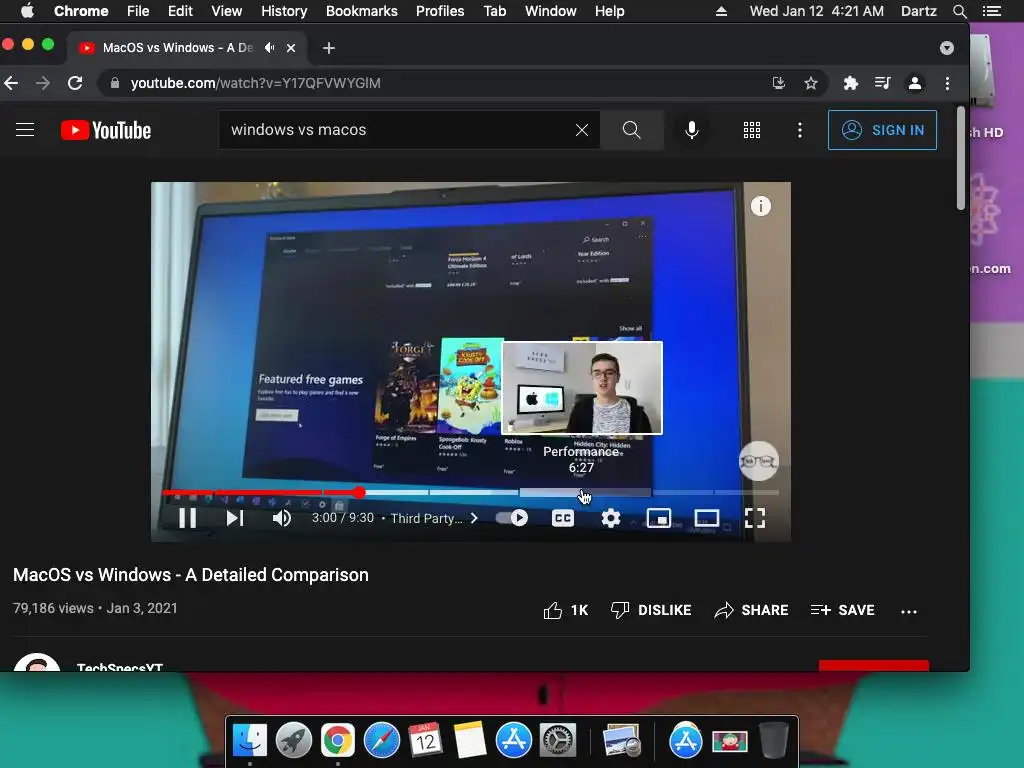This screenshot has height=768, width=1024.
Task: Mute the tab audio icon
Action: coord(269,48)
